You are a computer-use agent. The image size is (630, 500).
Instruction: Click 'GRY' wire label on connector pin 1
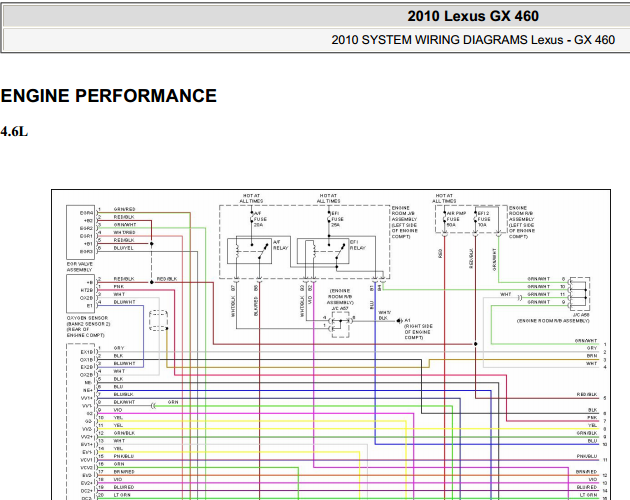(119, 348)
